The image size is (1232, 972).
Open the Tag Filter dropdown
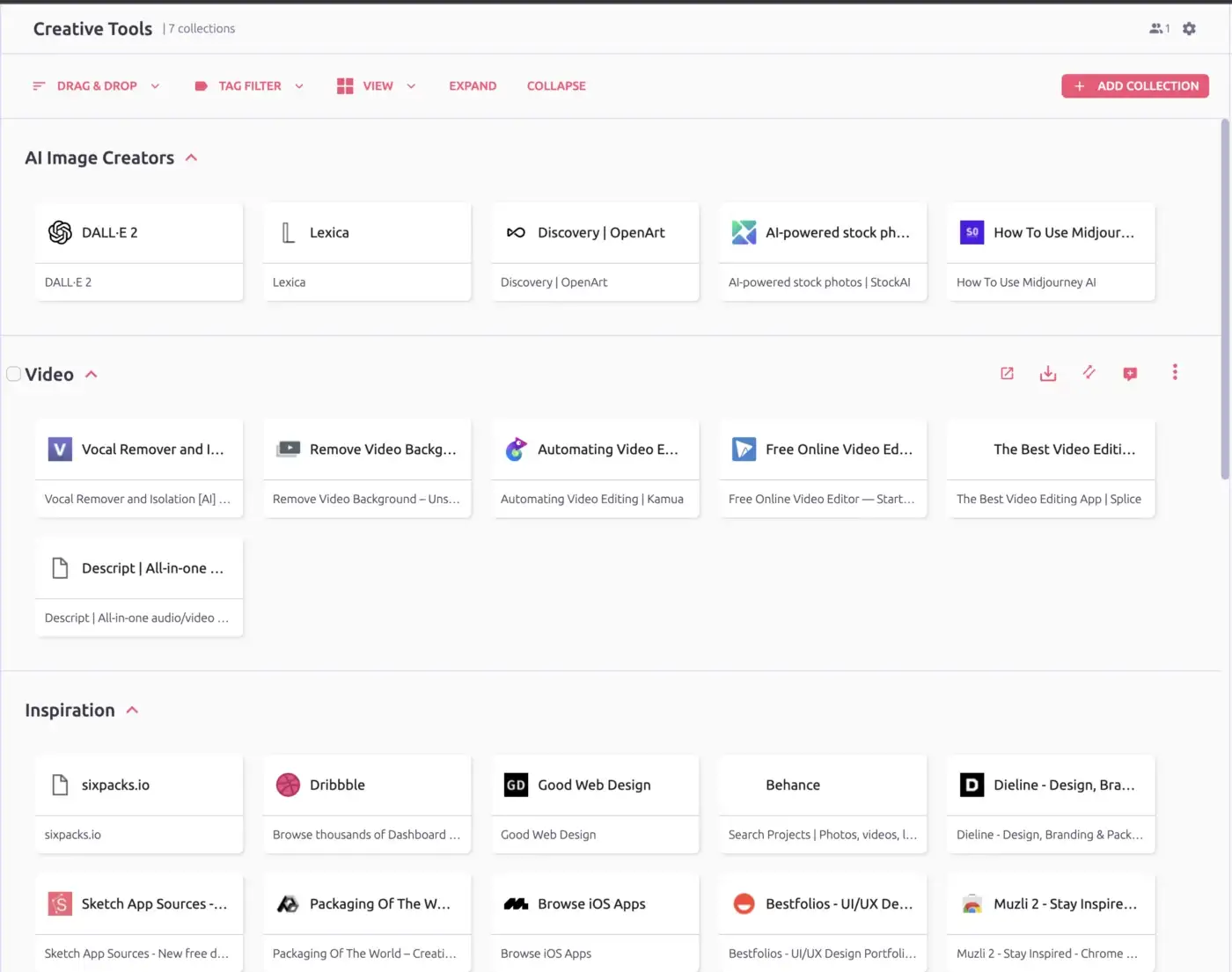click(x=249, y=86)
